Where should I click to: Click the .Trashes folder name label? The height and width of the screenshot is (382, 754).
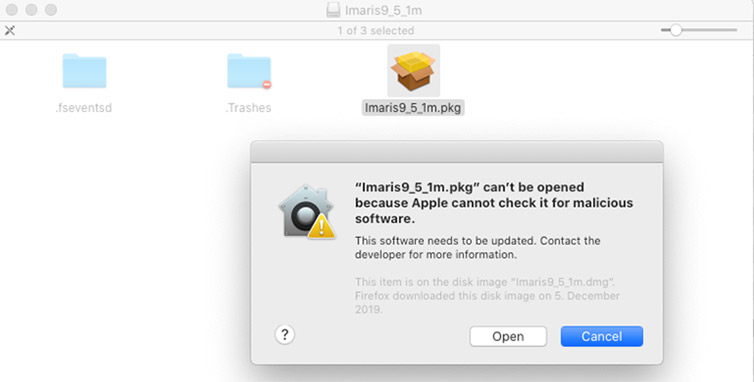tap(248, 108)
